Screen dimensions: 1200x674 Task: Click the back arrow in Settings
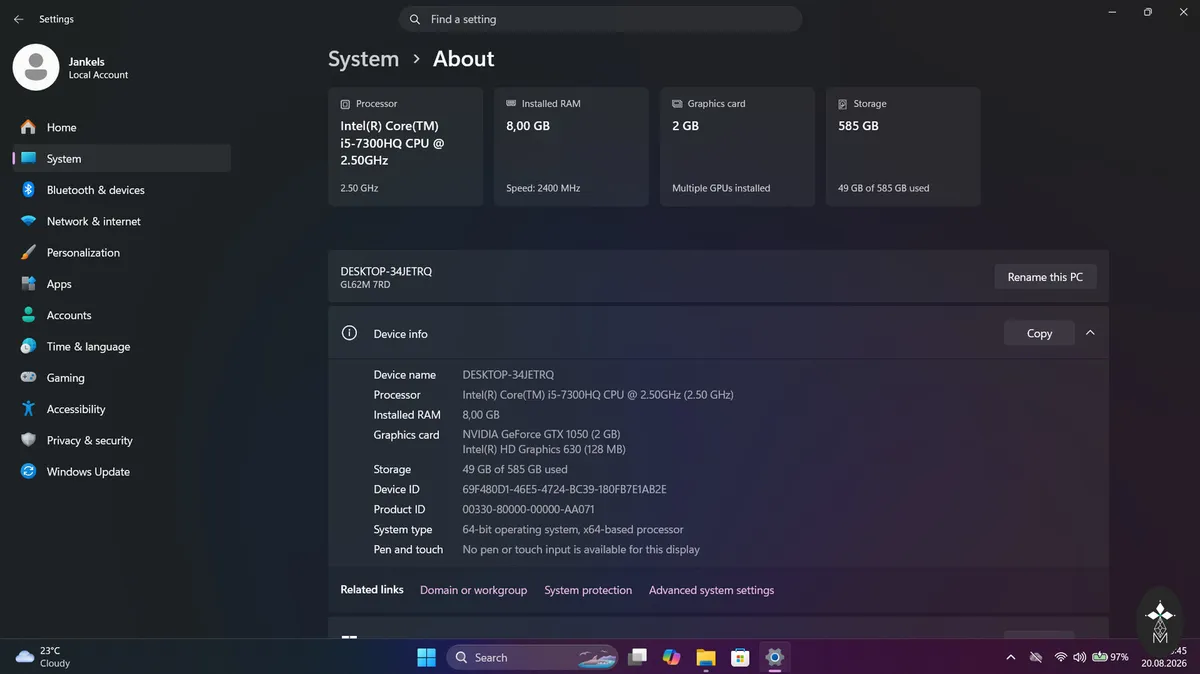point(18,19)
